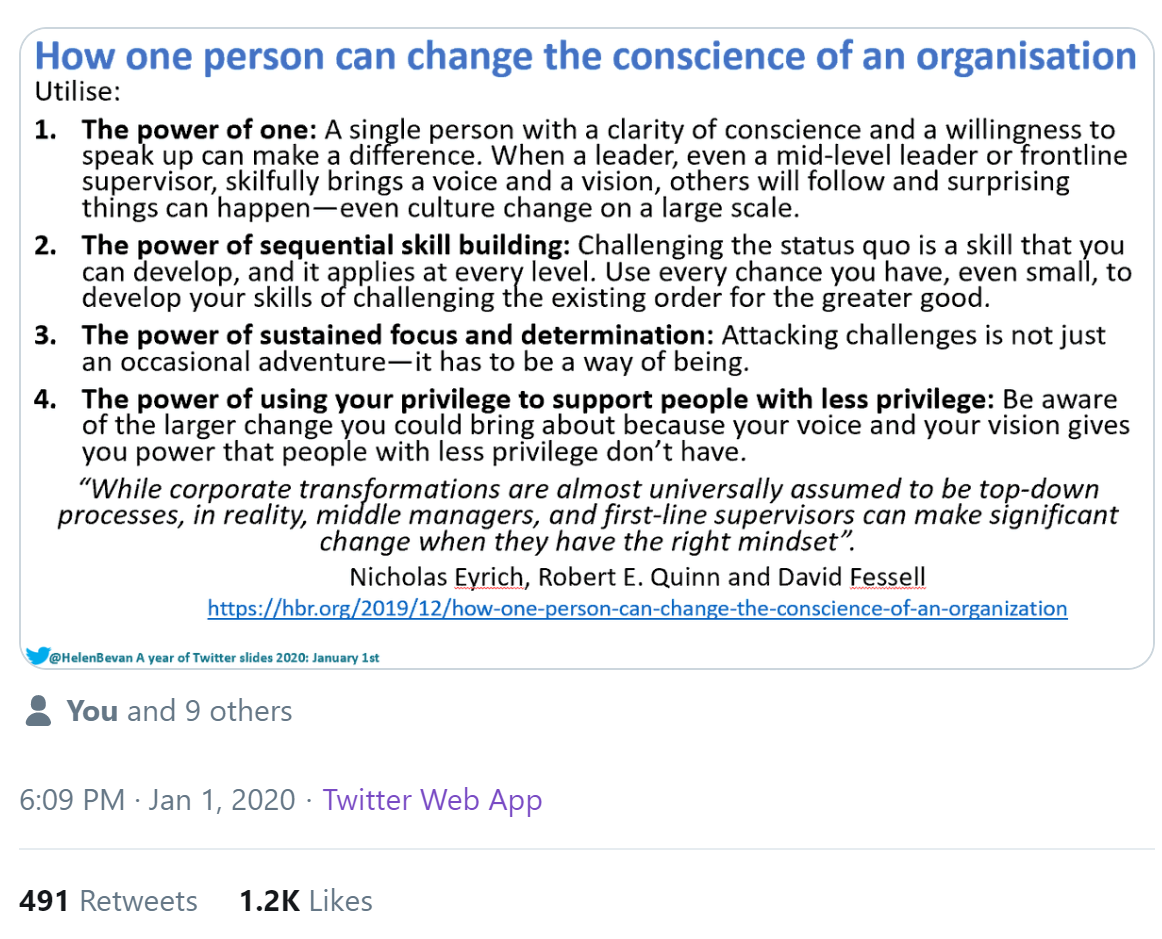Image resolution: width=1162 pixels, height=939 pixels.
Task: Click the italic quote about corporate transformations
Action: (588, 515)
